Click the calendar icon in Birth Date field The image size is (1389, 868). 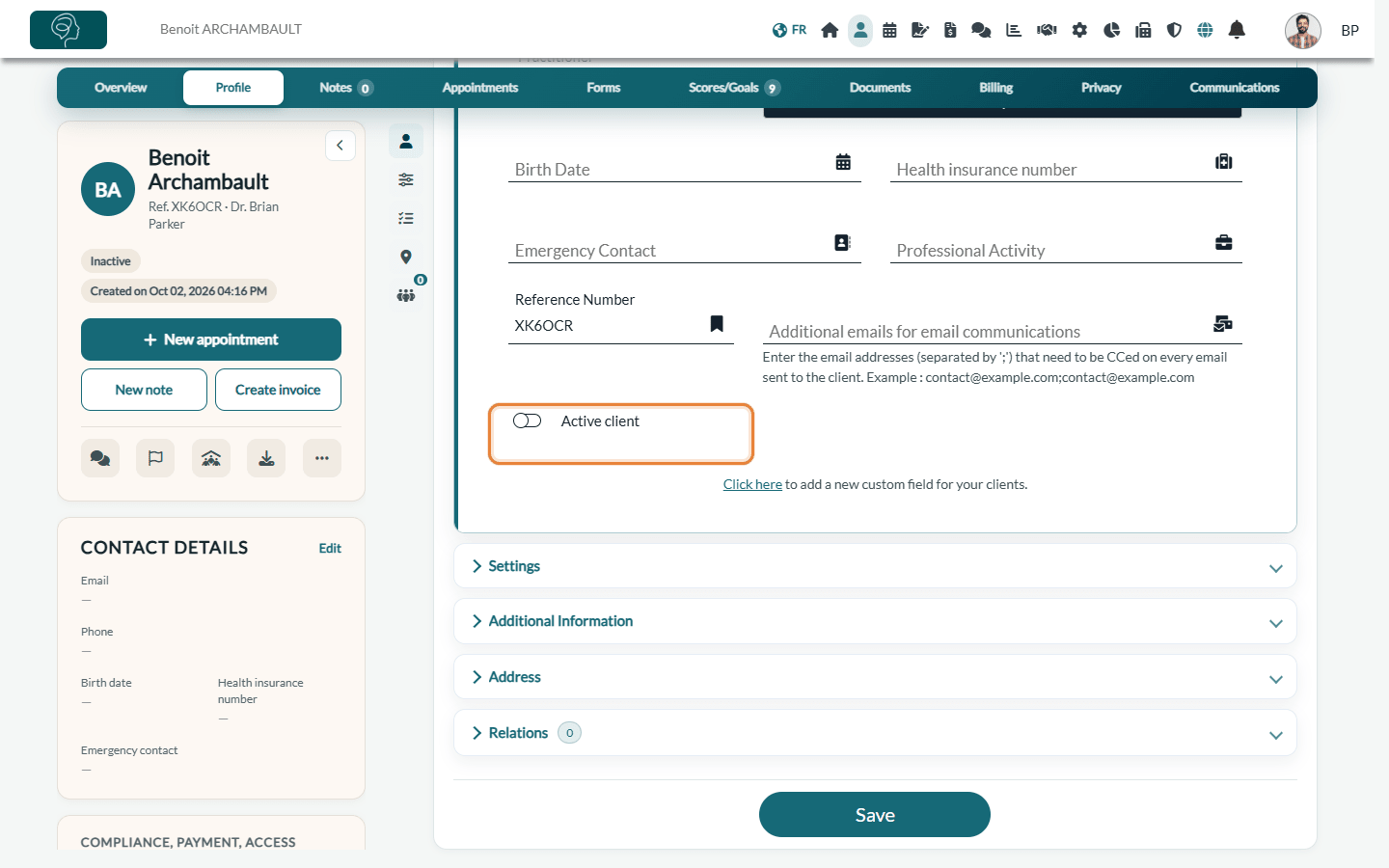pyautogui.click(x=843, y=162)
